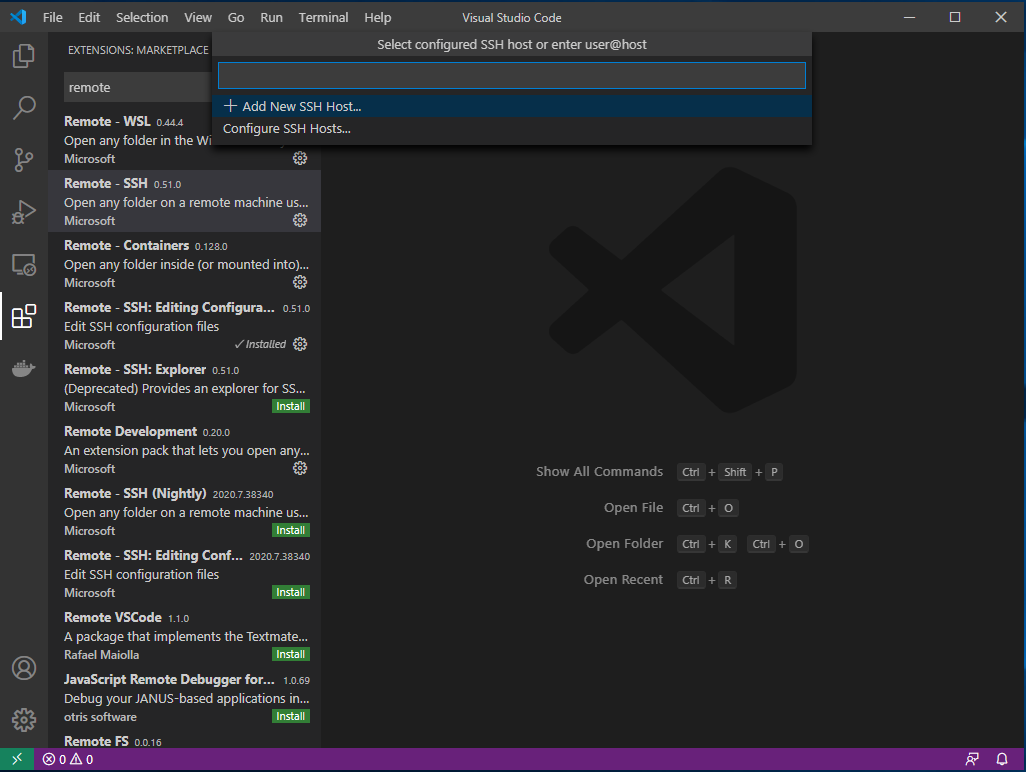Click the green remote window status icon
Viewport: 1026px width, 772px height.
[x=17, y=759]
